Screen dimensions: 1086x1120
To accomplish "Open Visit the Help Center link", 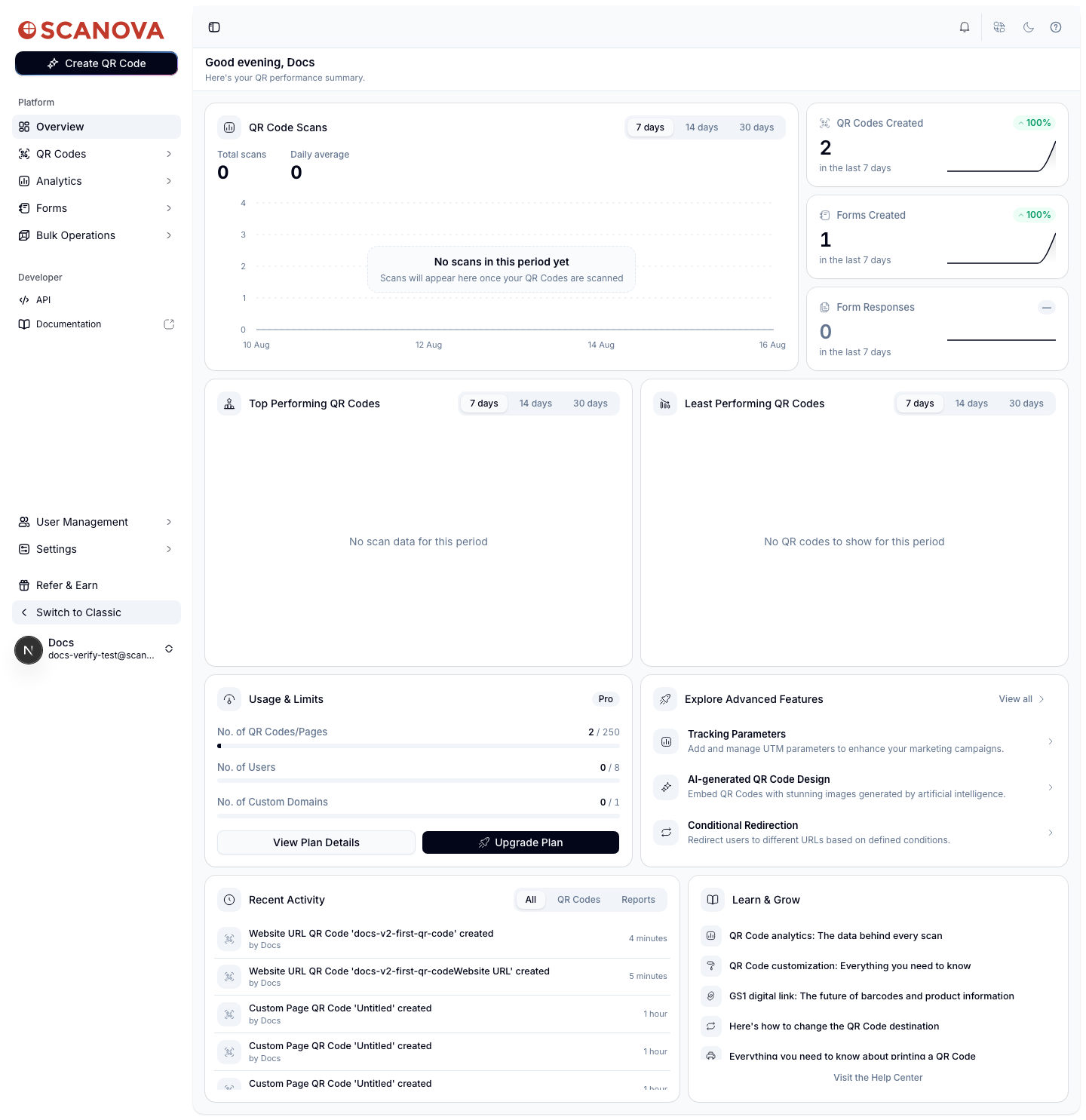I will point(878,1078).
